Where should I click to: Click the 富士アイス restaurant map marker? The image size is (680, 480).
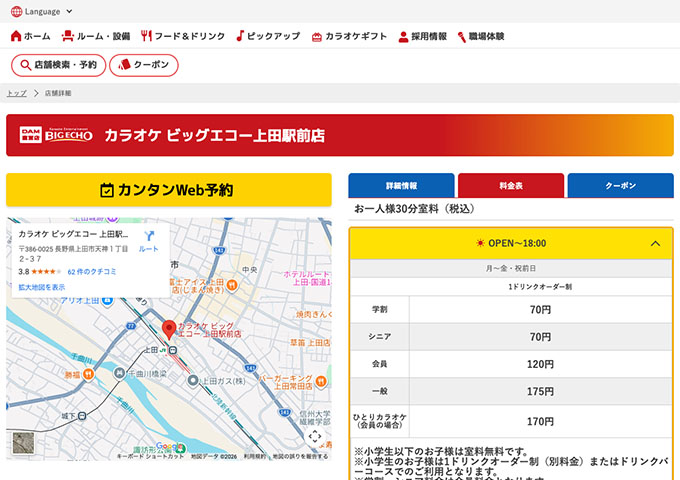pyautogui.click(x=232, y=285)
